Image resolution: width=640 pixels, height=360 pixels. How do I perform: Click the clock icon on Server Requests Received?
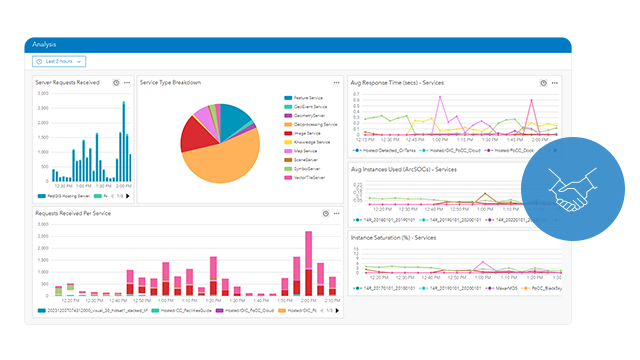click(x=116, y=82)
